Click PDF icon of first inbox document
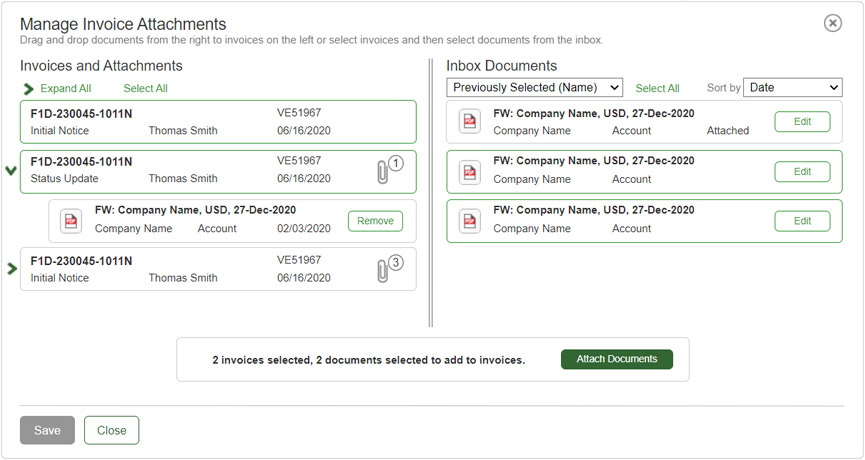This screenshot has height=460, width=865. pyautogui.click(x=469, y=122)
